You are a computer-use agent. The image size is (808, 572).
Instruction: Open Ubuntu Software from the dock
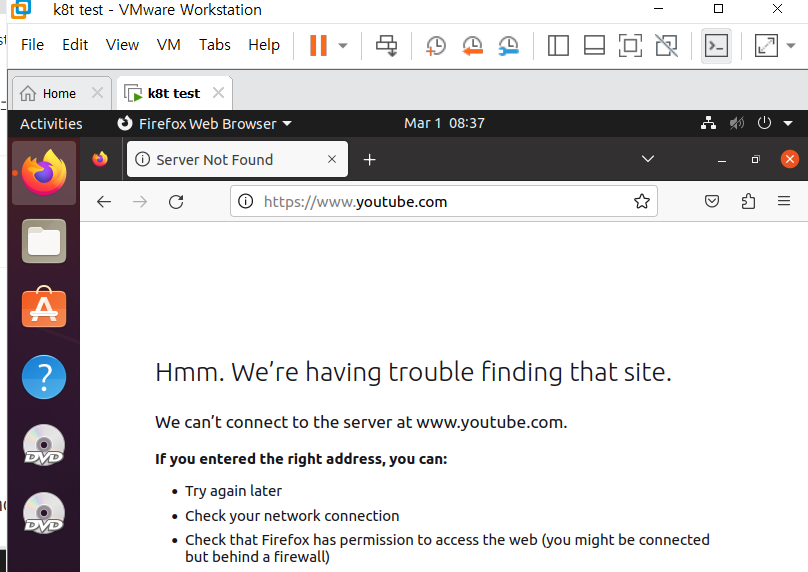(44, 307)
